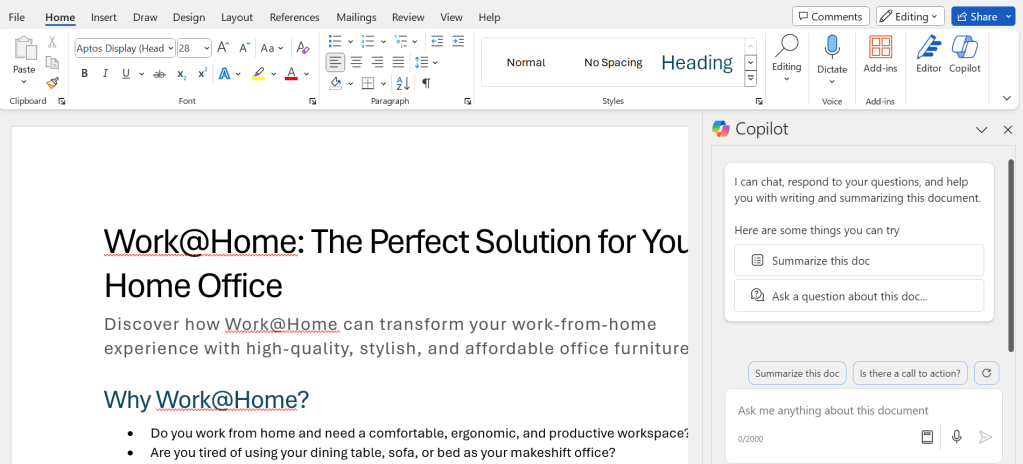
Task: Open Copilot pane options chevron
Action: (981, 130)
